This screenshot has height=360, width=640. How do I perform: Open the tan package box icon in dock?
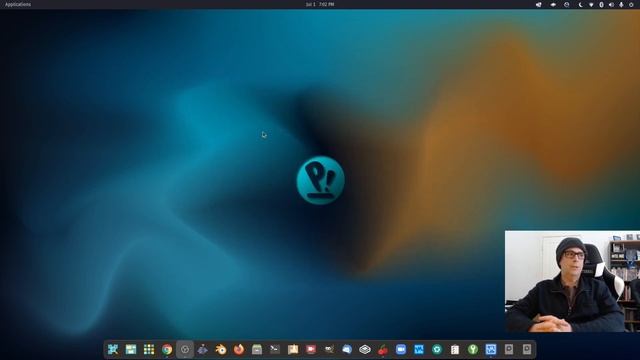tap(293, 349)
